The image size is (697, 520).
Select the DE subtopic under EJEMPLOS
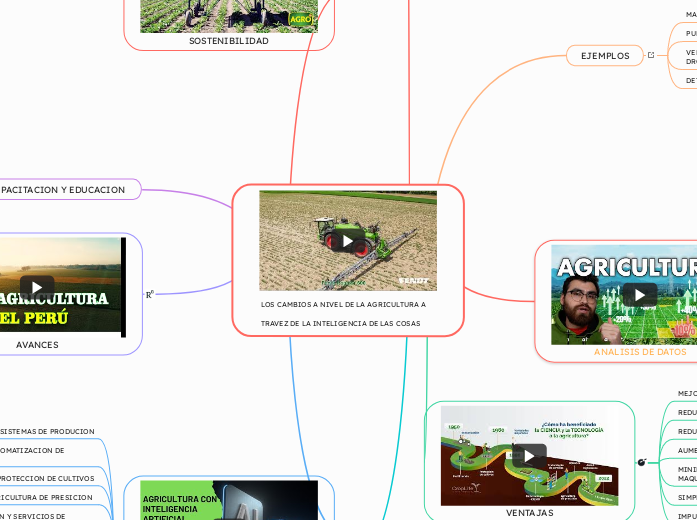[x=691, y=80]
